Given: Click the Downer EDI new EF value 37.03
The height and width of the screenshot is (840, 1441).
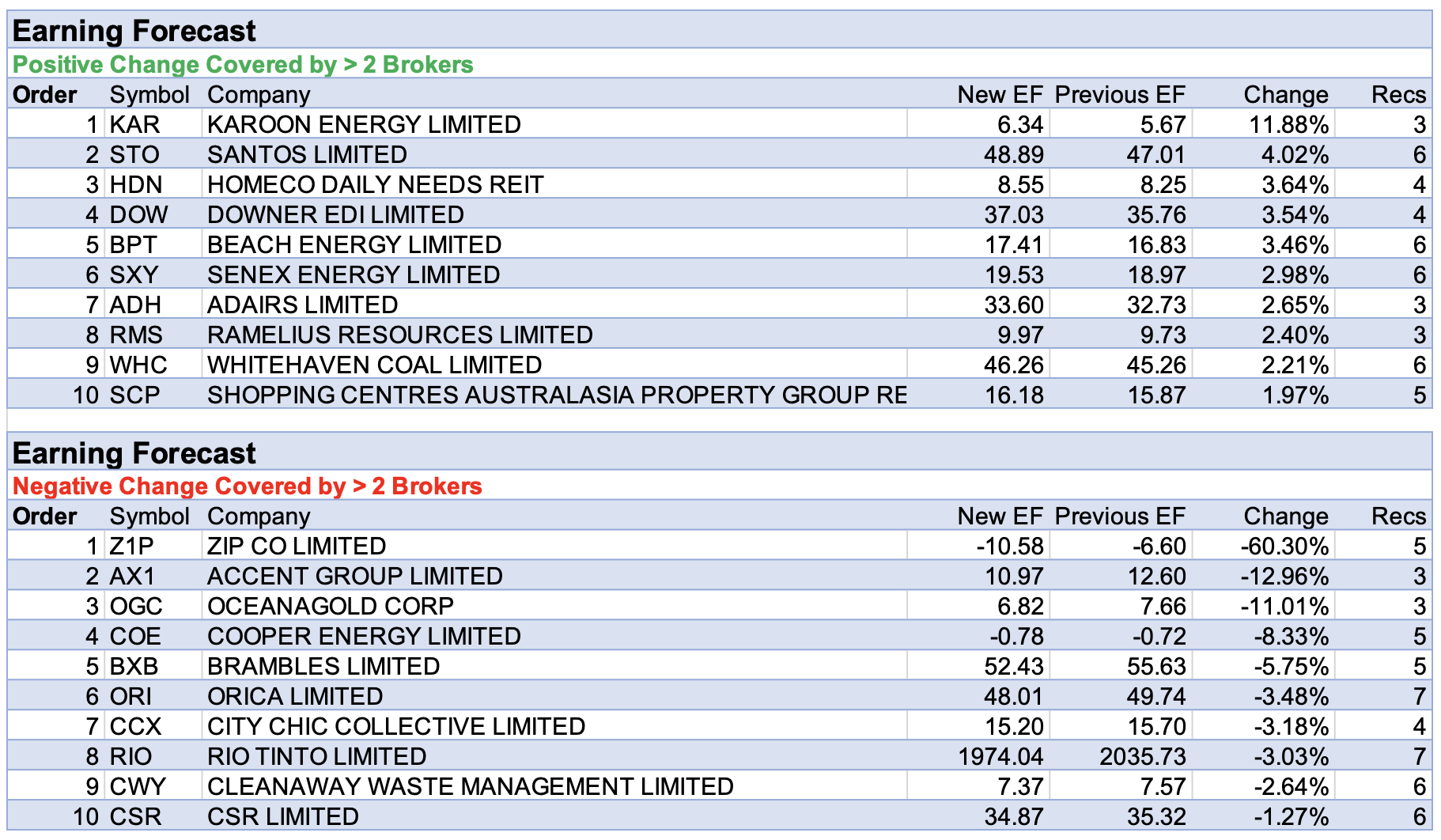Looking at the screenshot, I should (1013, 214).
